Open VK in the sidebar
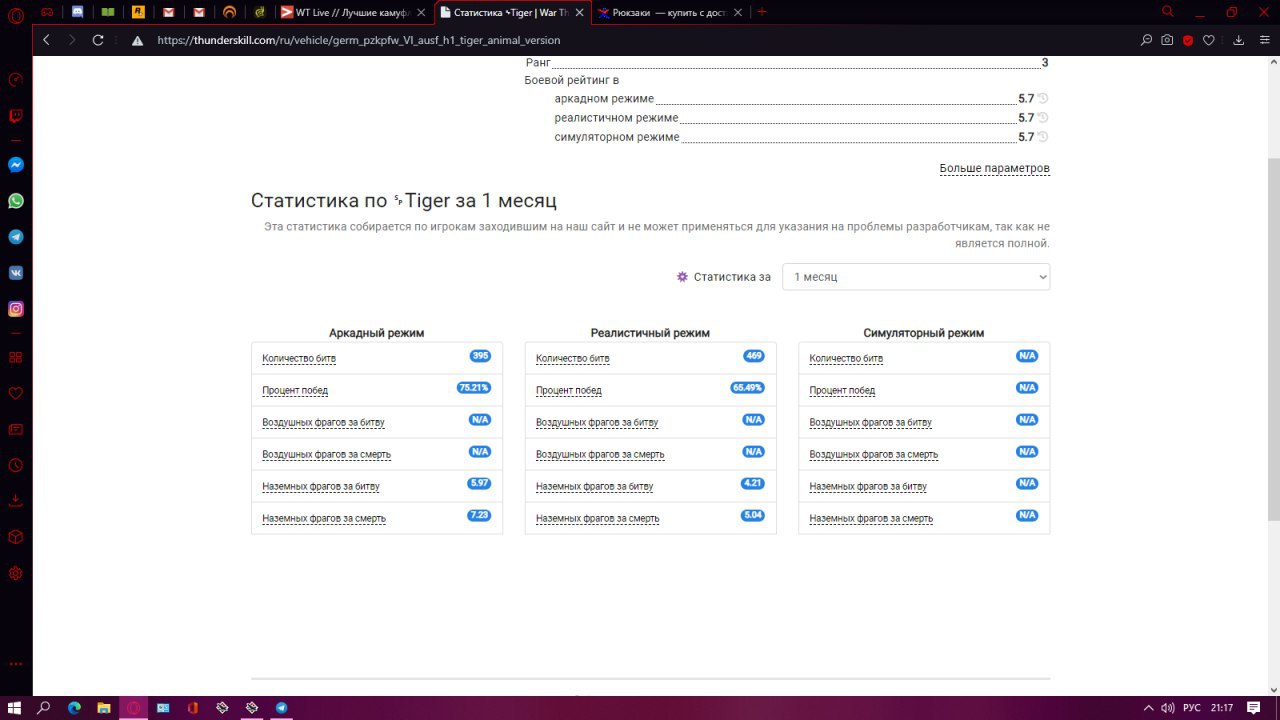The width and height of the screenshot is (1280, 720). coord(16,273)
